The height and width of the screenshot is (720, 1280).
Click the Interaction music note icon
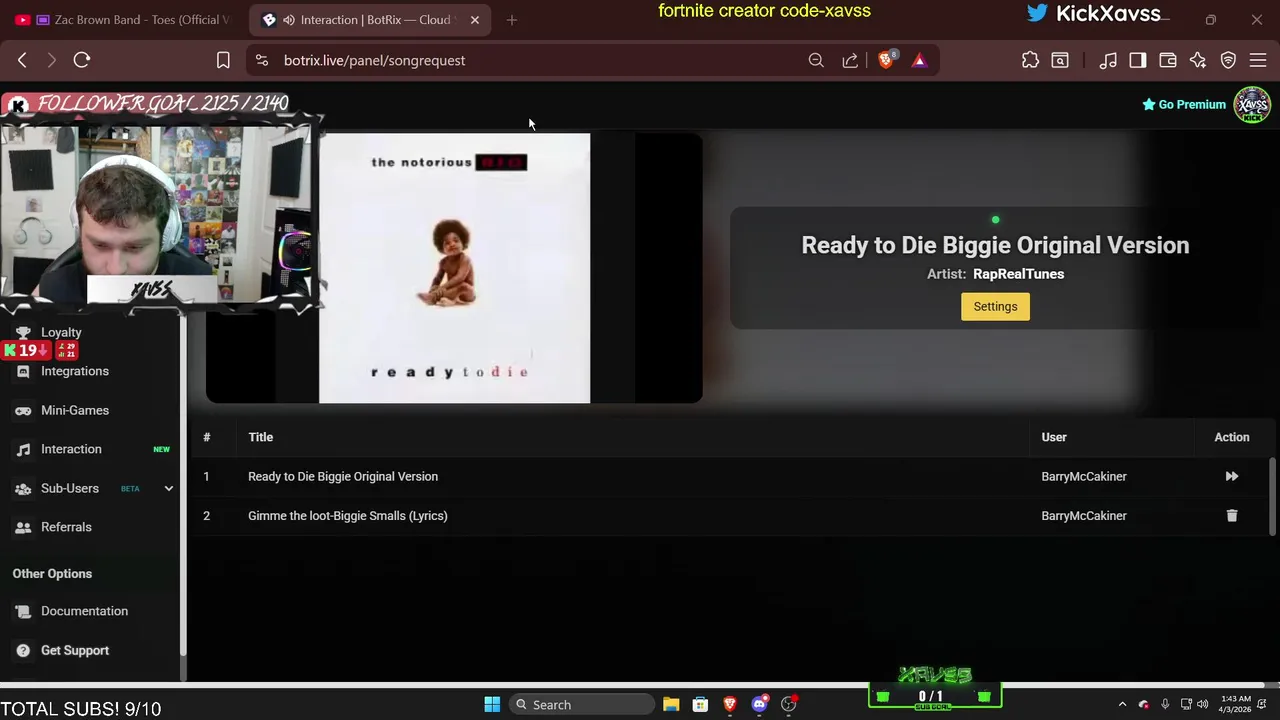[23, 449]
